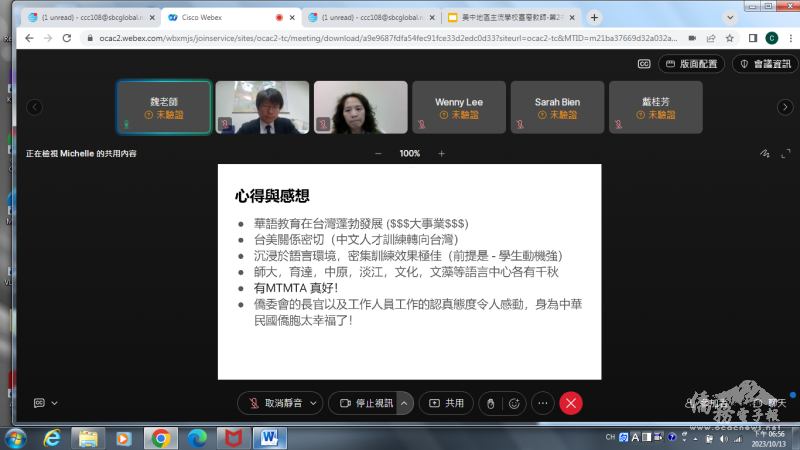Zoom out shared content with minus
The width and height of the screenshot is (800, 450).
point(378,154)
